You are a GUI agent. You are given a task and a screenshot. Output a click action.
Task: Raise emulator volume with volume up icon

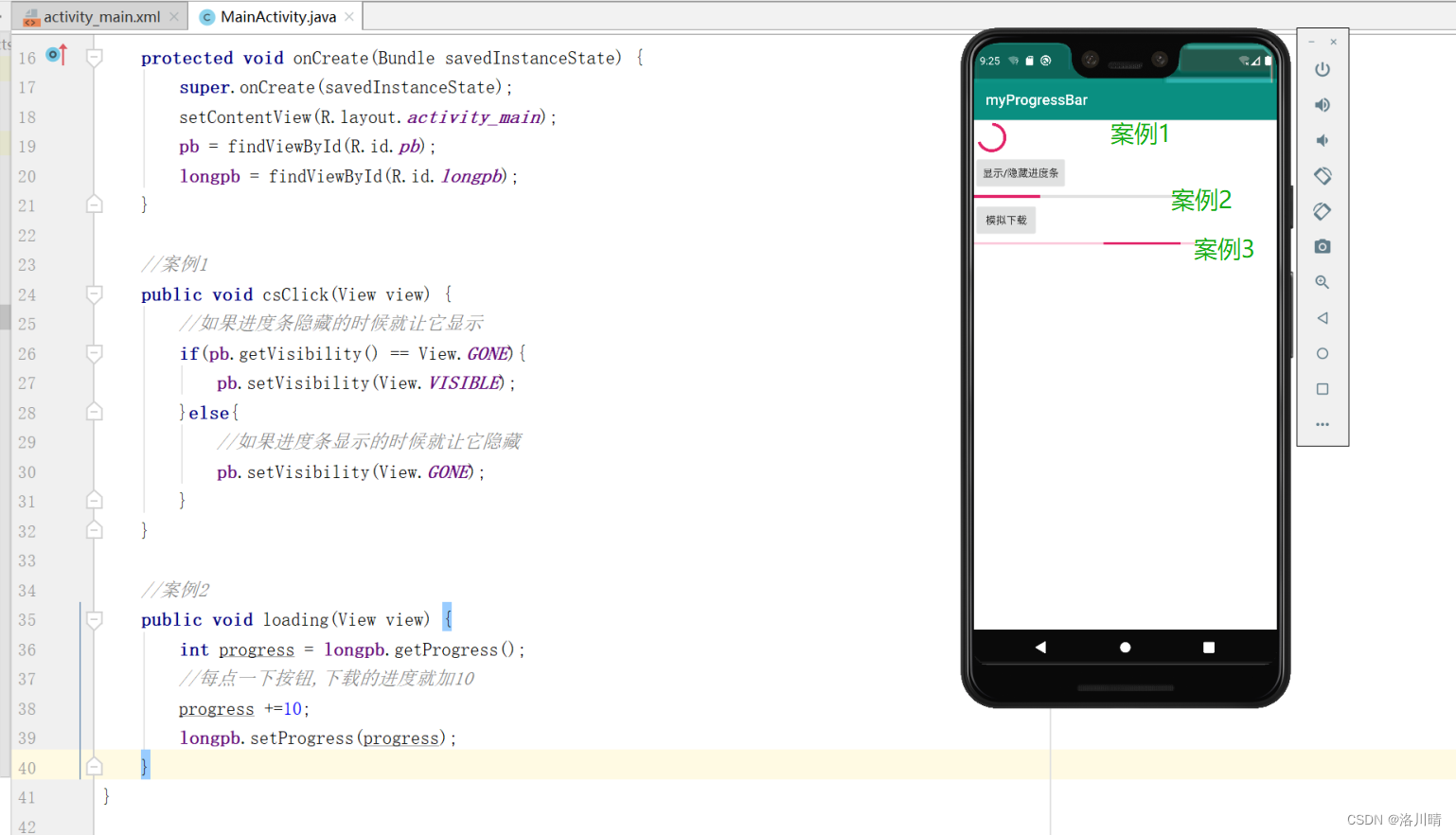[x=1323, y=104]
